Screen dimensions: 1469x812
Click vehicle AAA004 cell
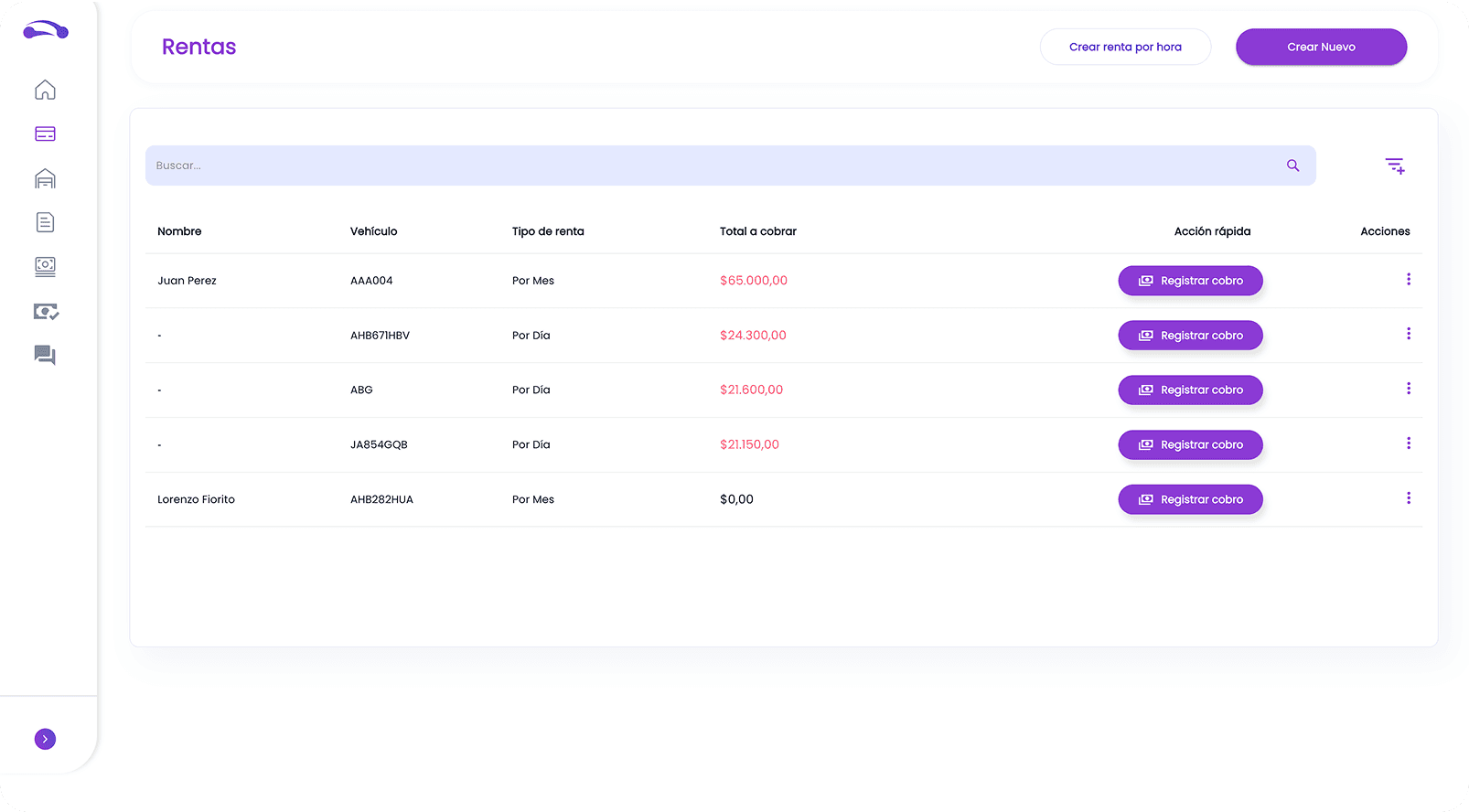(371, 281)
